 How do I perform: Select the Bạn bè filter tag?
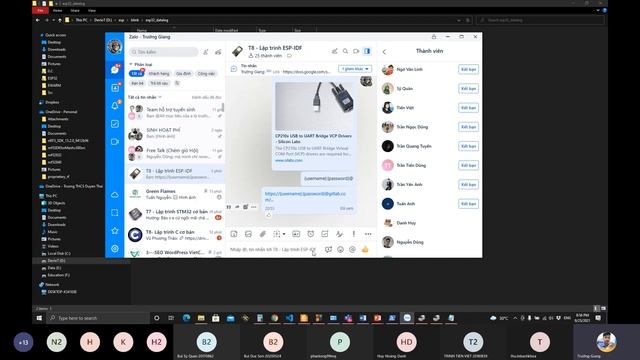pos(138,83)
